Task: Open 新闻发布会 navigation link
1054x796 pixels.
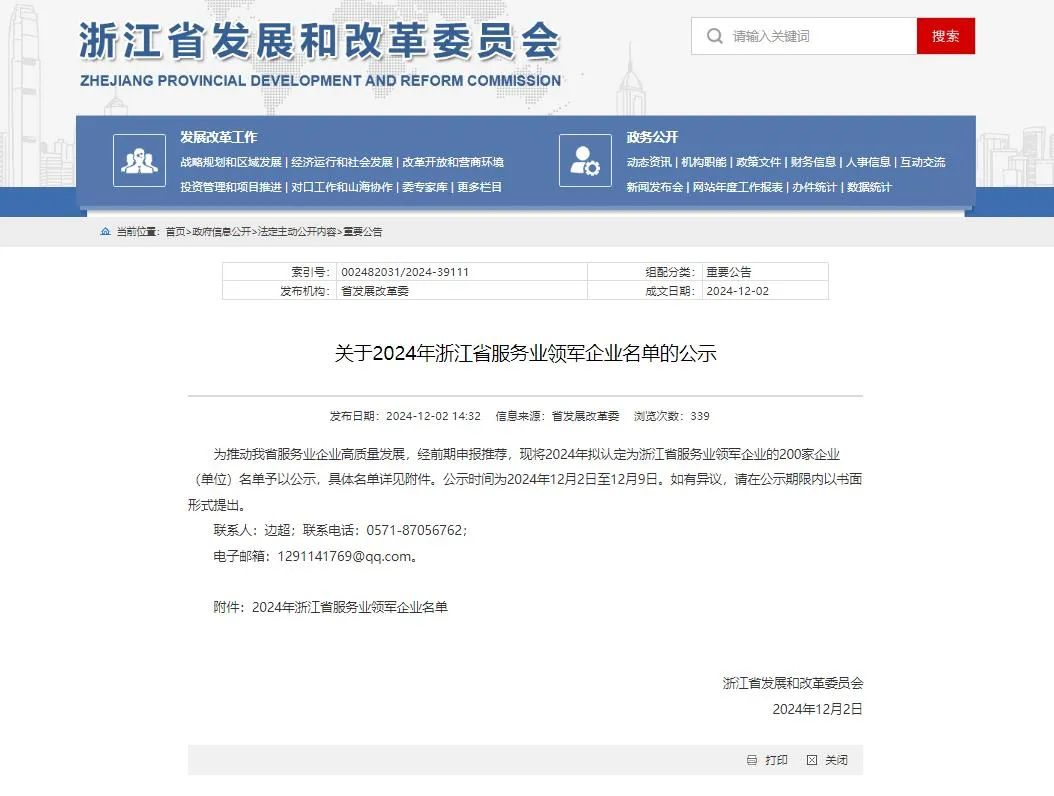Action: (x=655, y=187)
